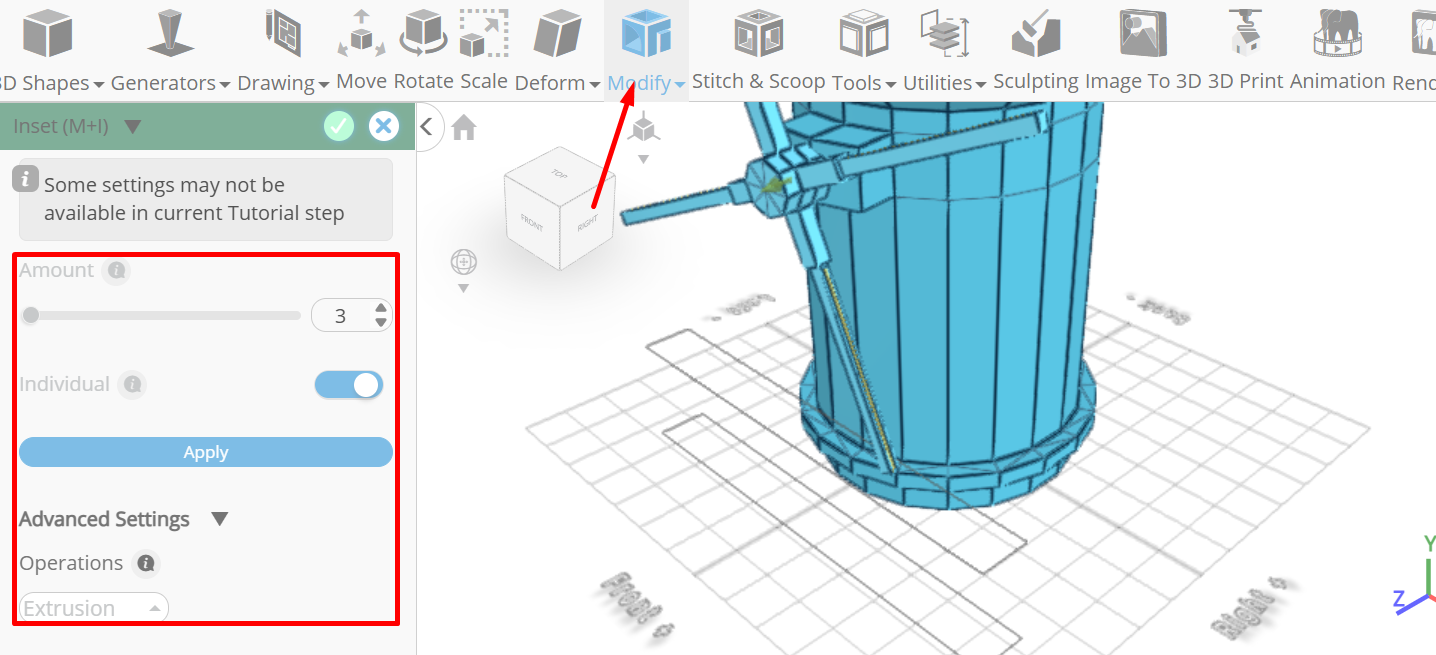Collapse the Advanced Settings section

(220, 520)
